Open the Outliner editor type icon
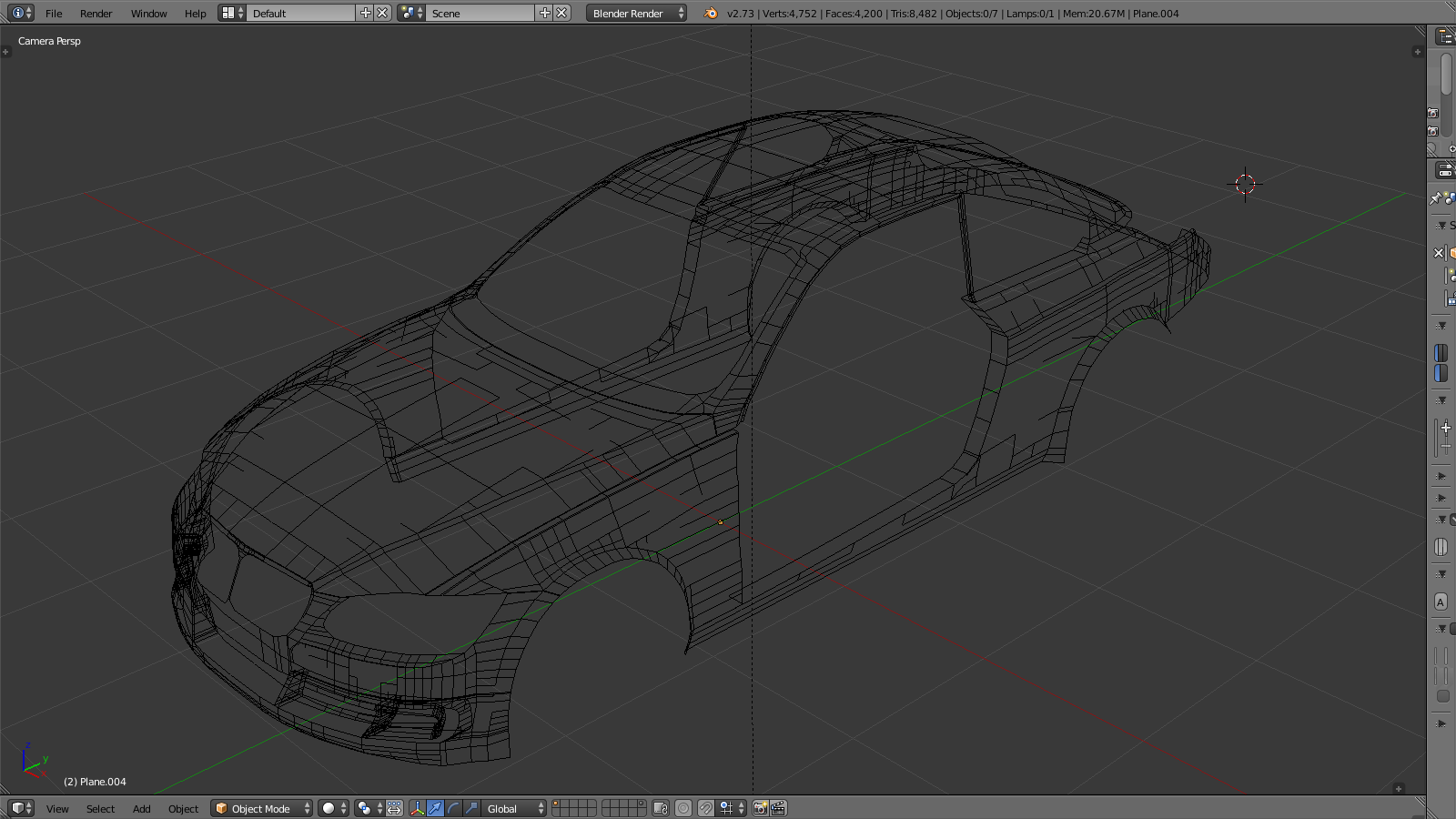 point(1445,36)
